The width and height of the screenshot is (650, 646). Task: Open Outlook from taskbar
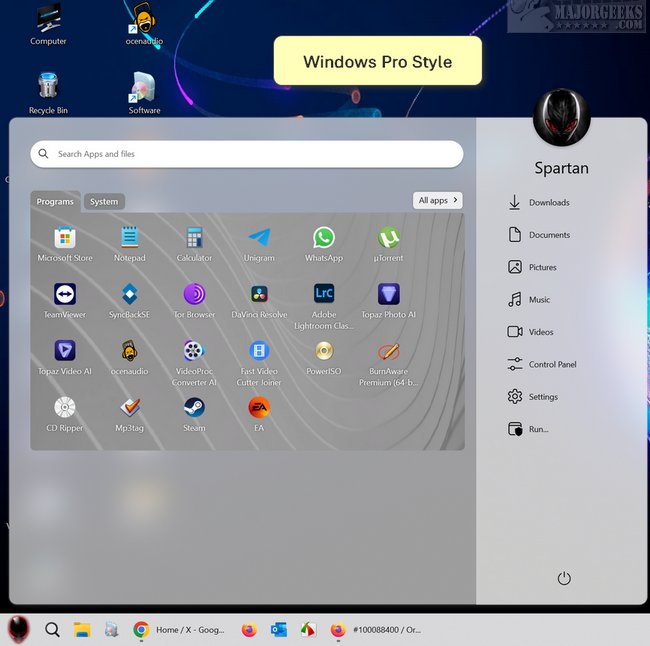[279, 629]
